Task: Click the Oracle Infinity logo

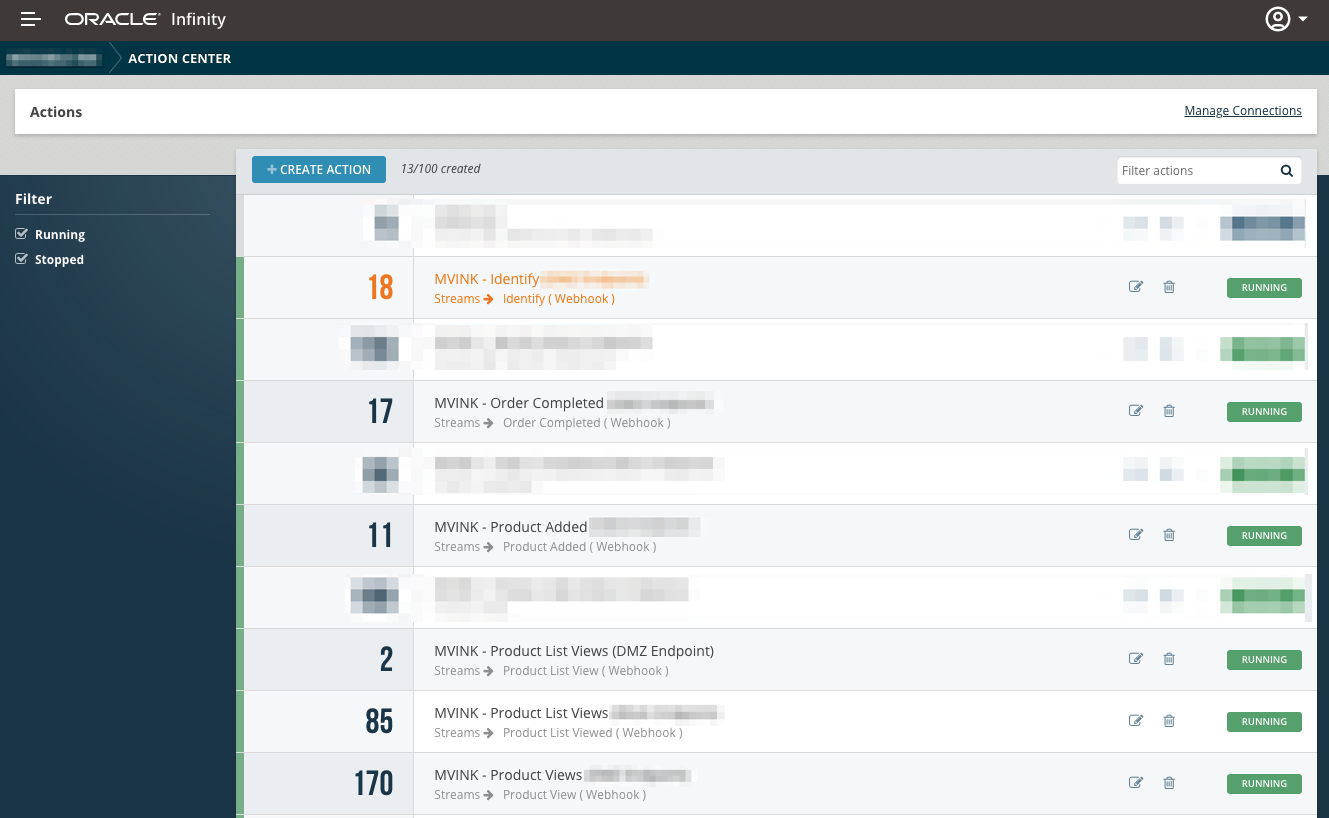Action: tap(146, 19)
